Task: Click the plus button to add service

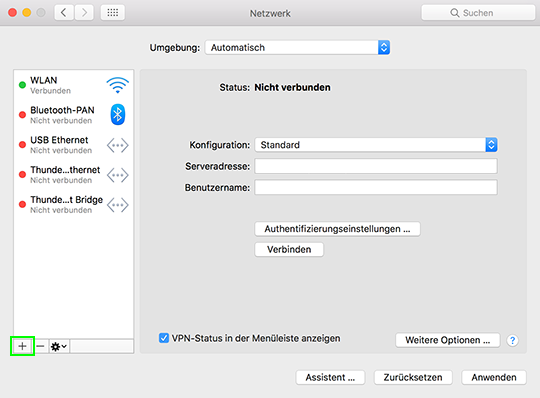Action: [x=22, y=346]
